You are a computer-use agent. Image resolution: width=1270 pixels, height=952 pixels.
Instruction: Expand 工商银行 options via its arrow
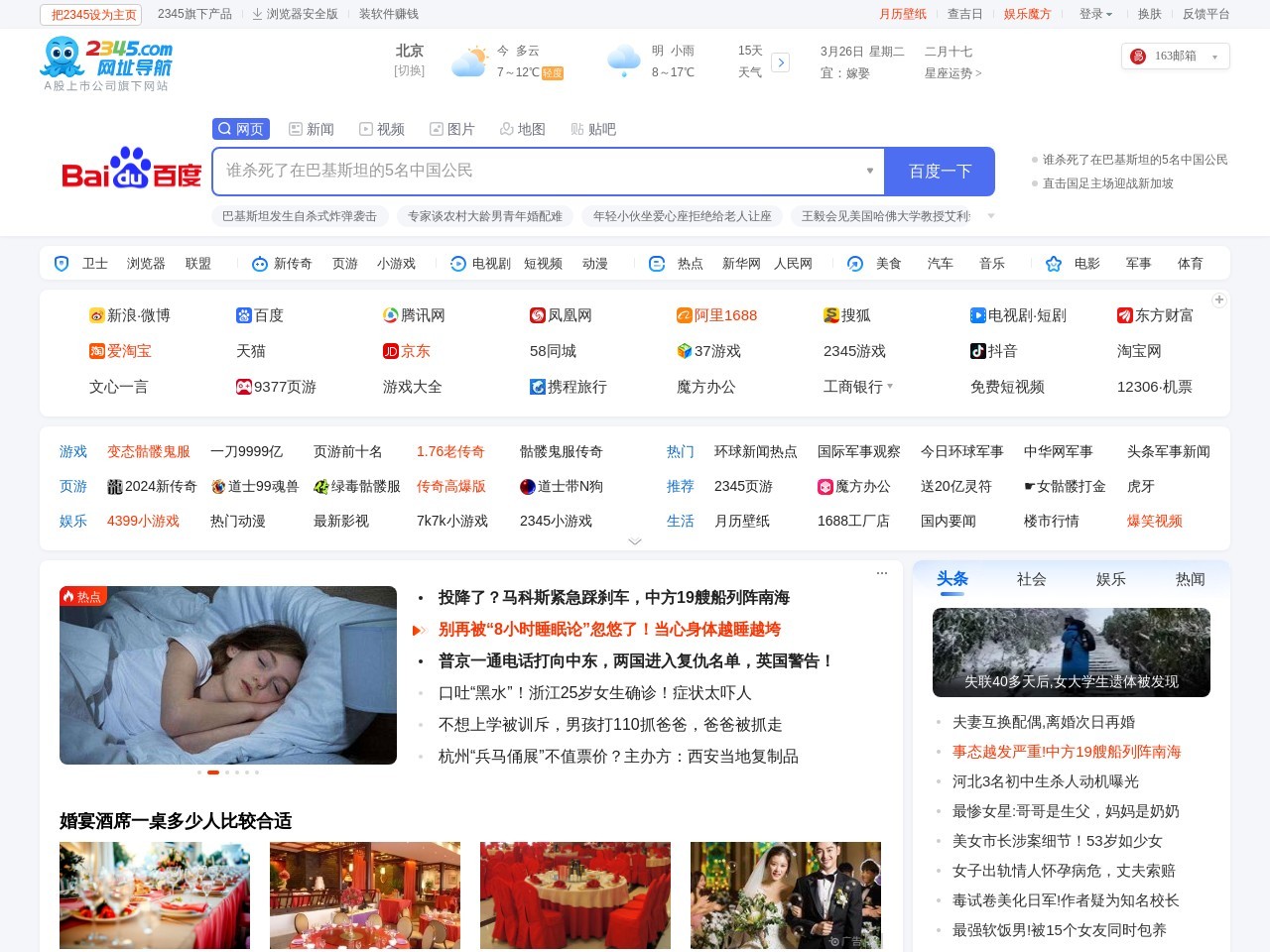tap(890, 387)
